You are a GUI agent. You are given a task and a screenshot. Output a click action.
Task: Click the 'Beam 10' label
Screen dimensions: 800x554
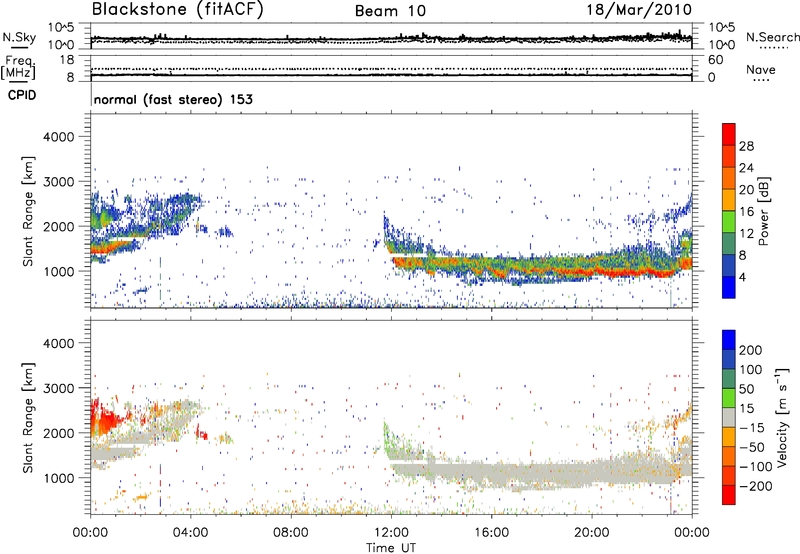coord(390,11)
